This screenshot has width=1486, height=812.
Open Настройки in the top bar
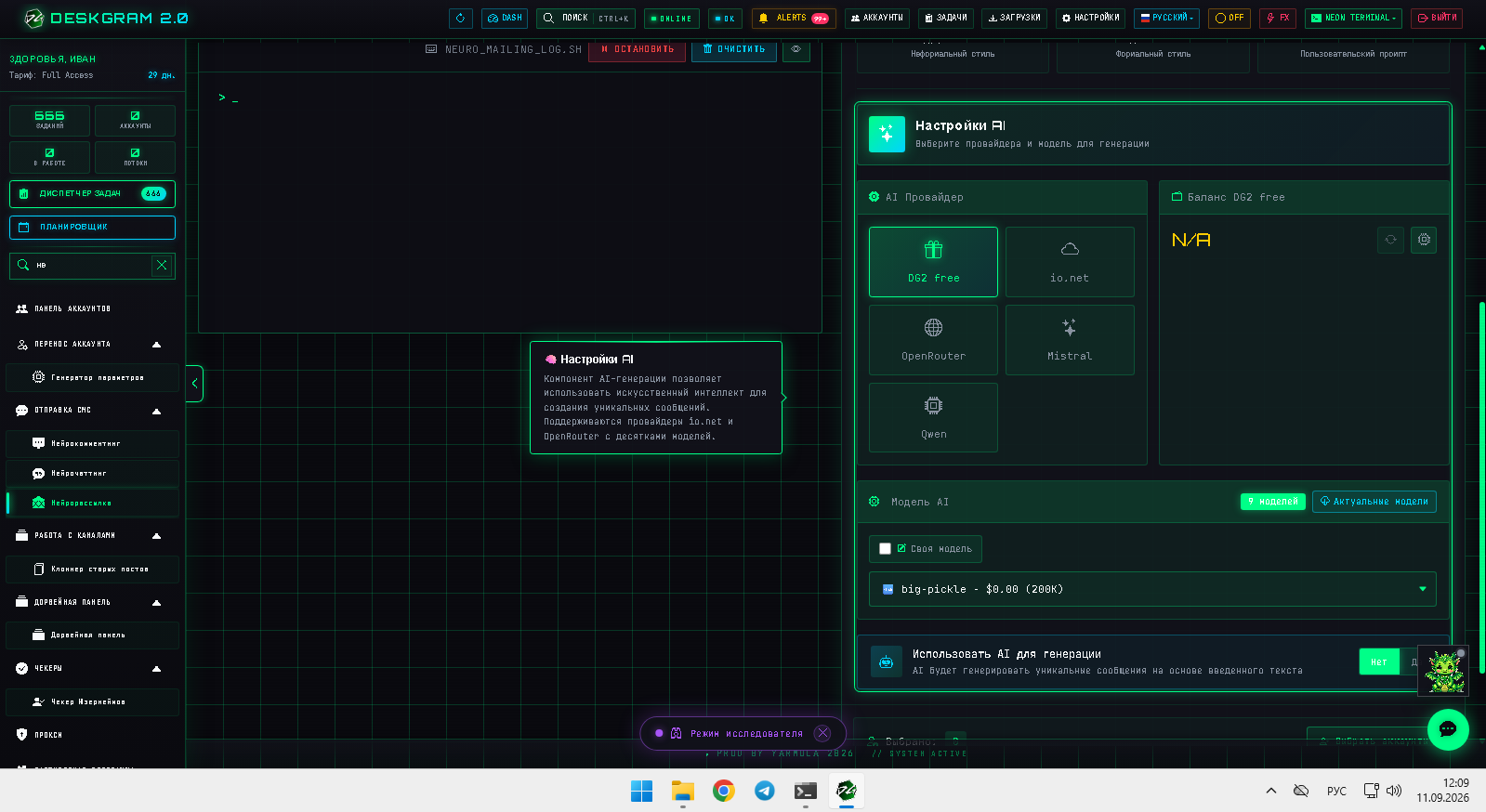[x=1090, y=18]
